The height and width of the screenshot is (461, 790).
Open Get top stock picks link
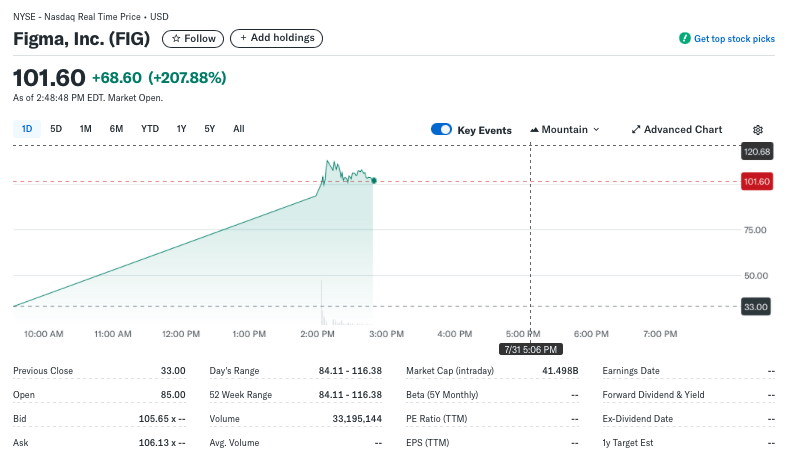point(734,39)
